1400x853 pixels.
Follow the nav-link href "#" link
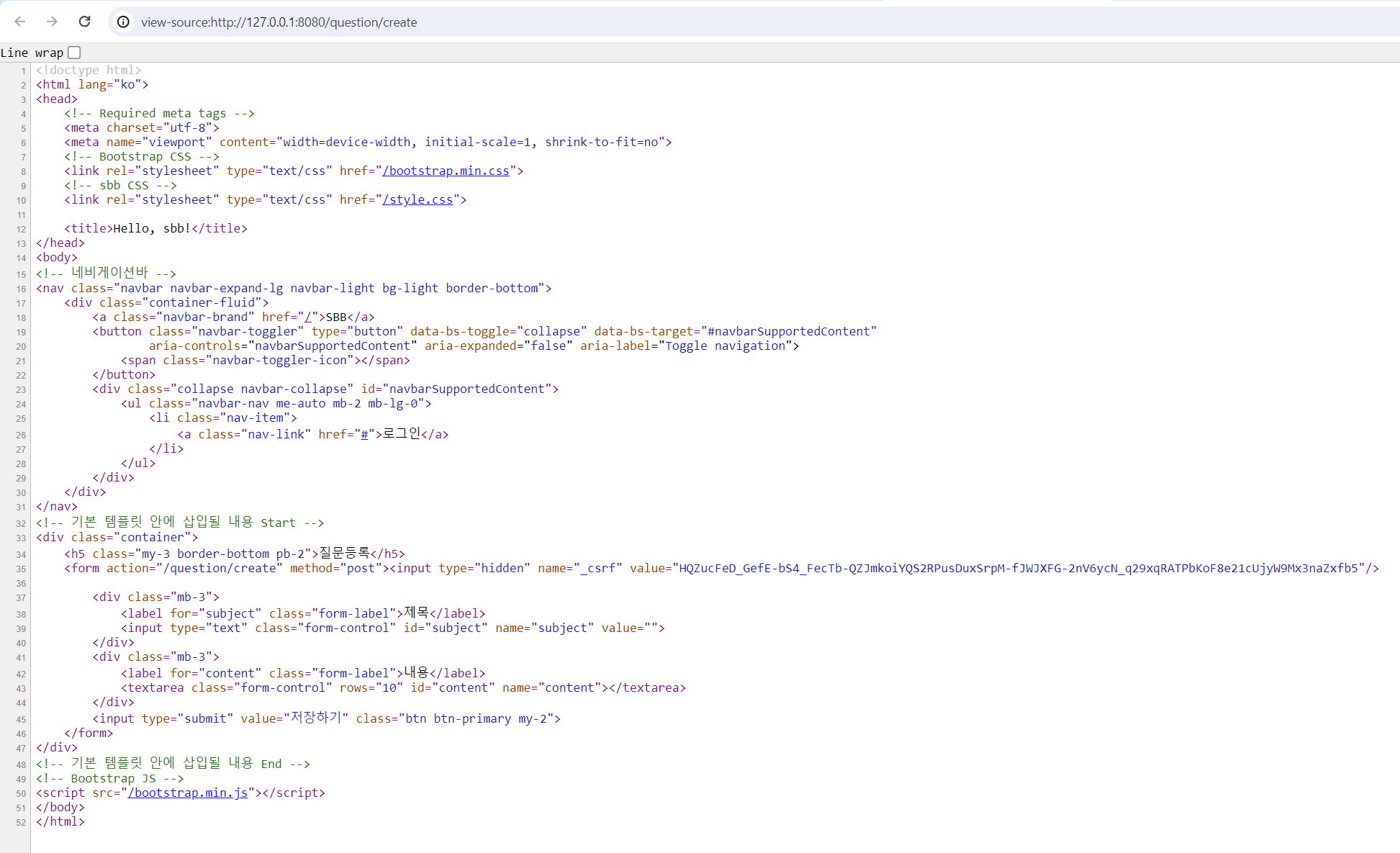364,434
